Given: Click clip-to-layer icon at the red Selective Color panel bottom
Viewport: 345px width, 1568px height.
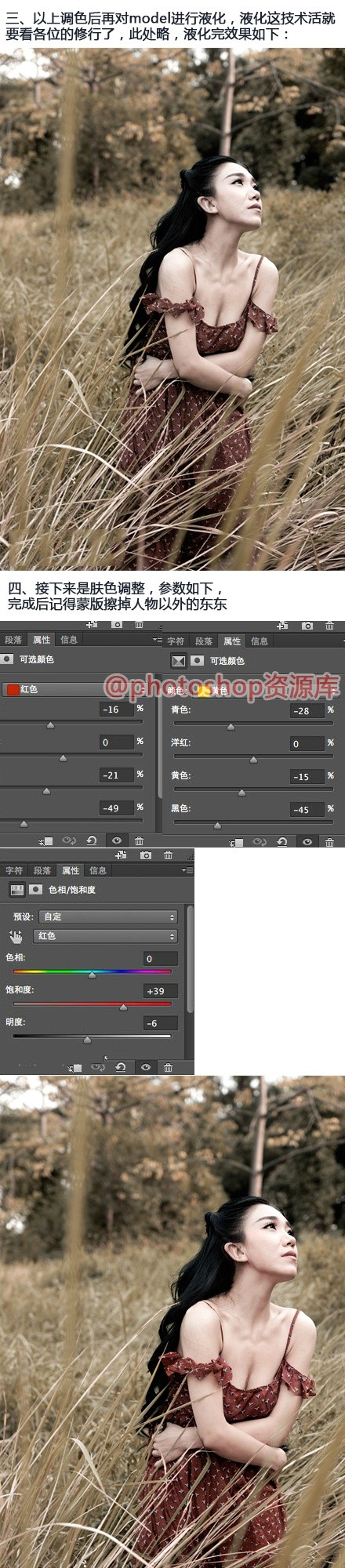Looking at the screenshot, I should pyautogui.click(x=46, y=840).
